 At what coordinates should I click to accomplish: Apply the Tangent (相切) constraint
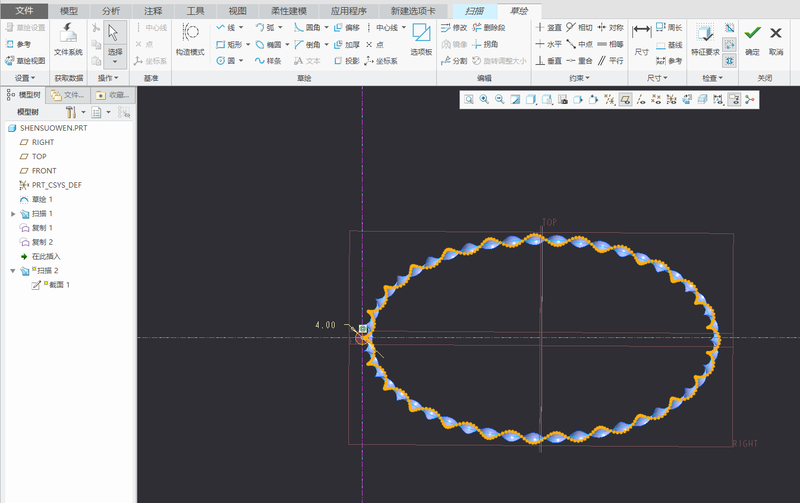coord(579,28)
